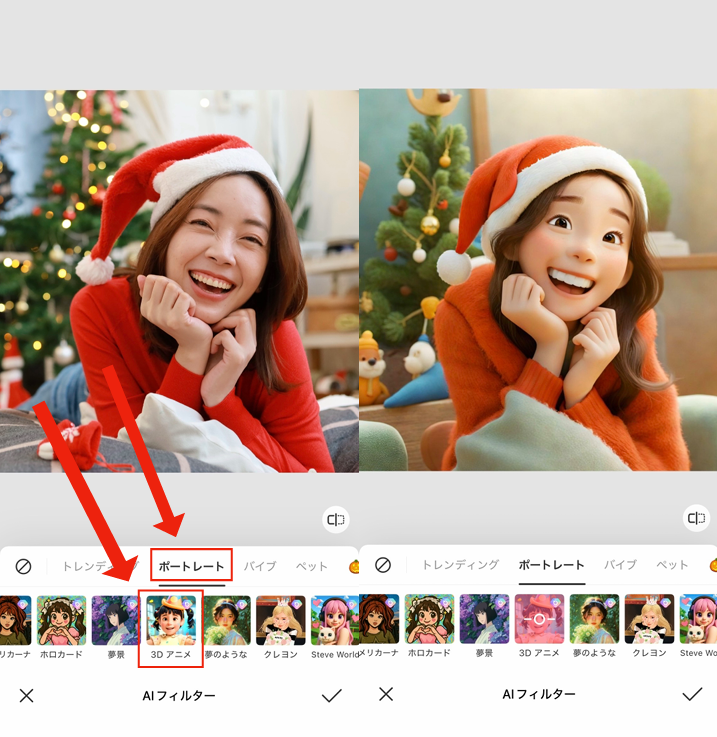Choose the ホロカード filter on left screen
Screen dimensions: 717x737
click(61, 620)
